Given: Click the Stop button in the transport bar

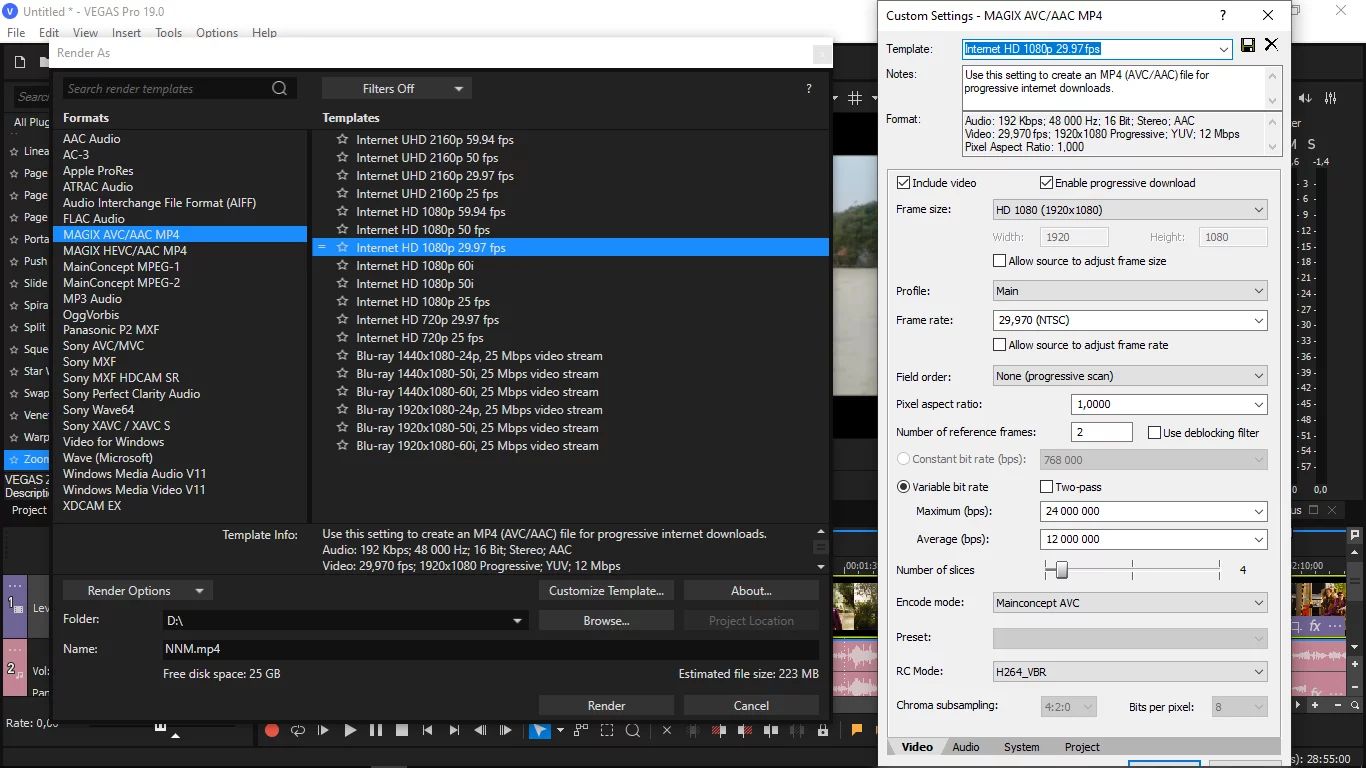Looking at the screenshot, I should 402,731.
